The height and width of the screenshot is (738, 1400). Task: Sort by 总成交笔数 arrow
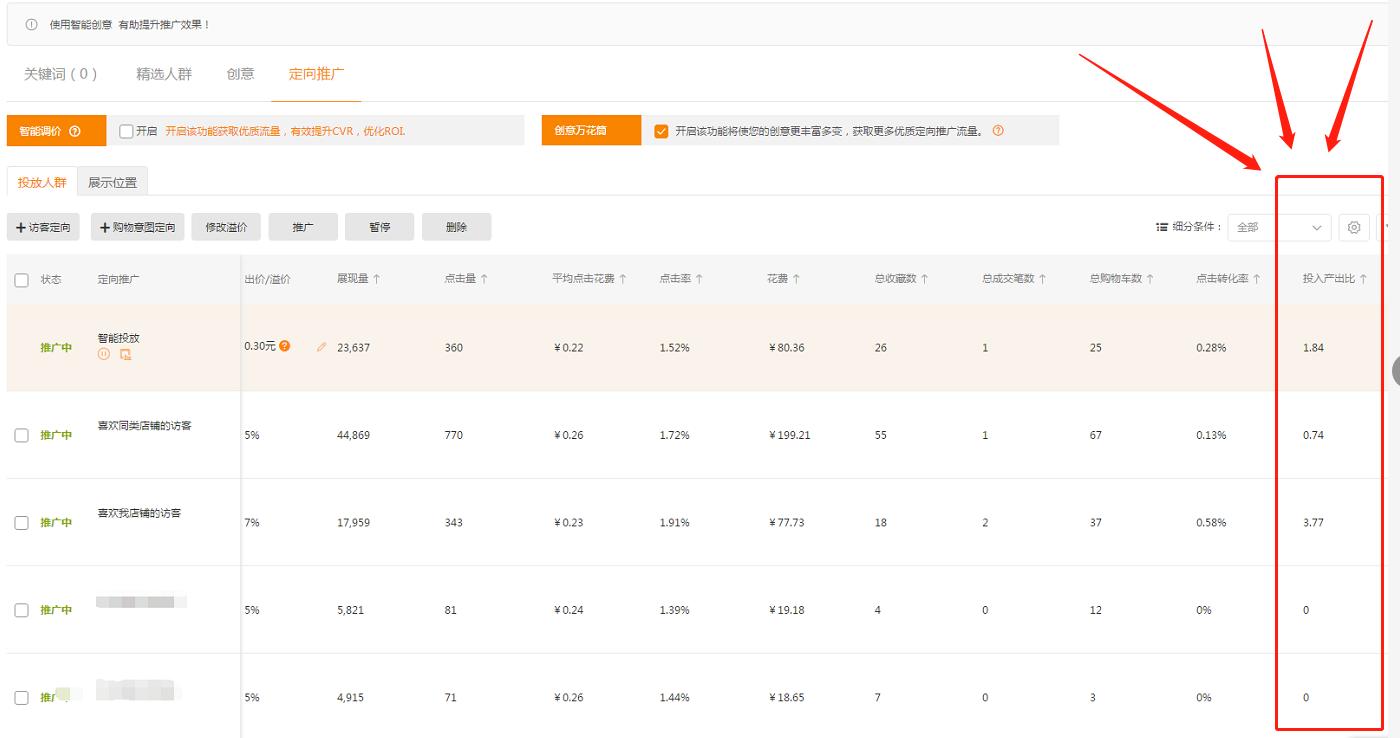pos(1042,279)
